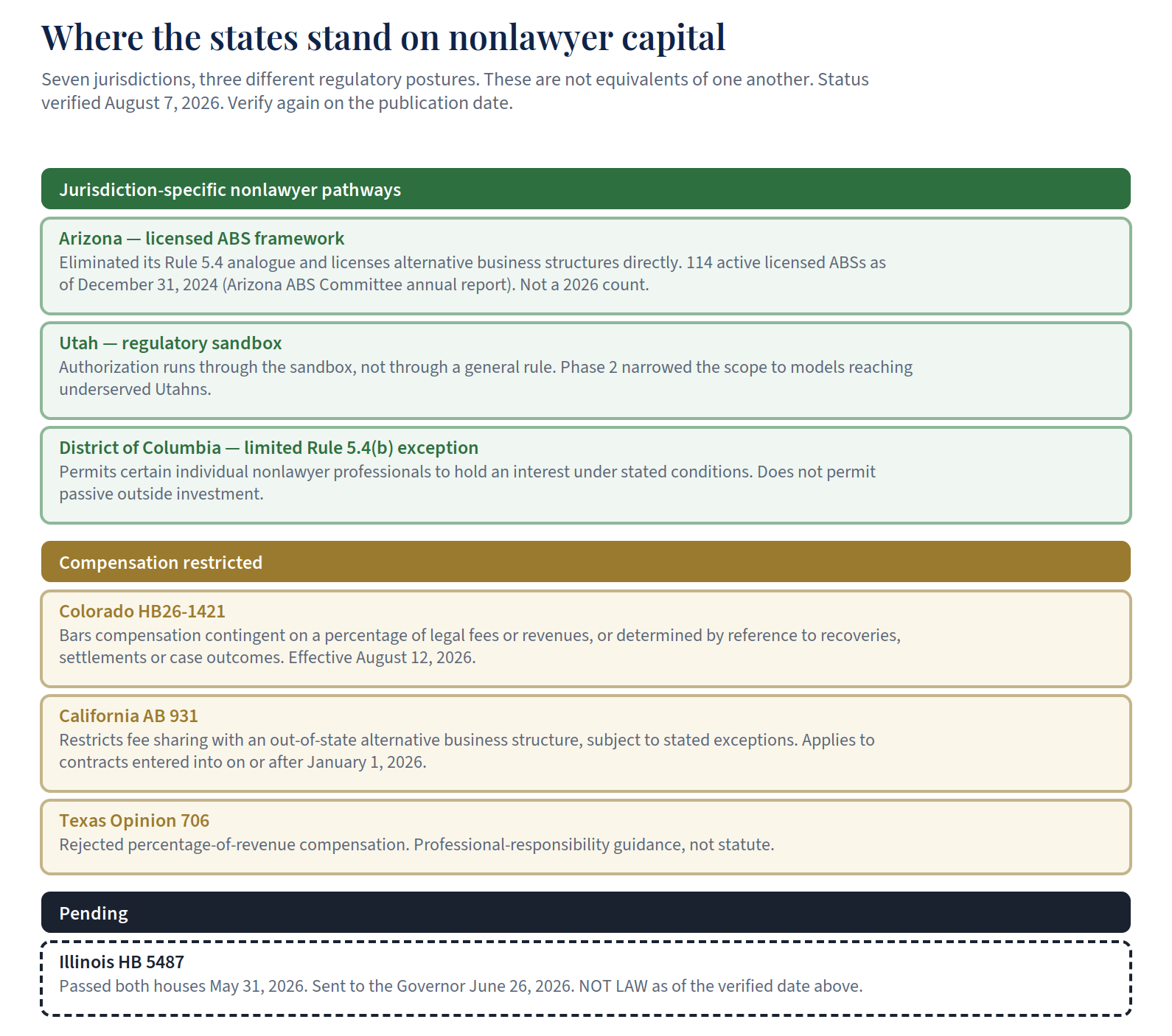The width and height of the screenshot is (1172, 1036).
Task: Click the Arizona card description text
Action: [x=472, y=273]
